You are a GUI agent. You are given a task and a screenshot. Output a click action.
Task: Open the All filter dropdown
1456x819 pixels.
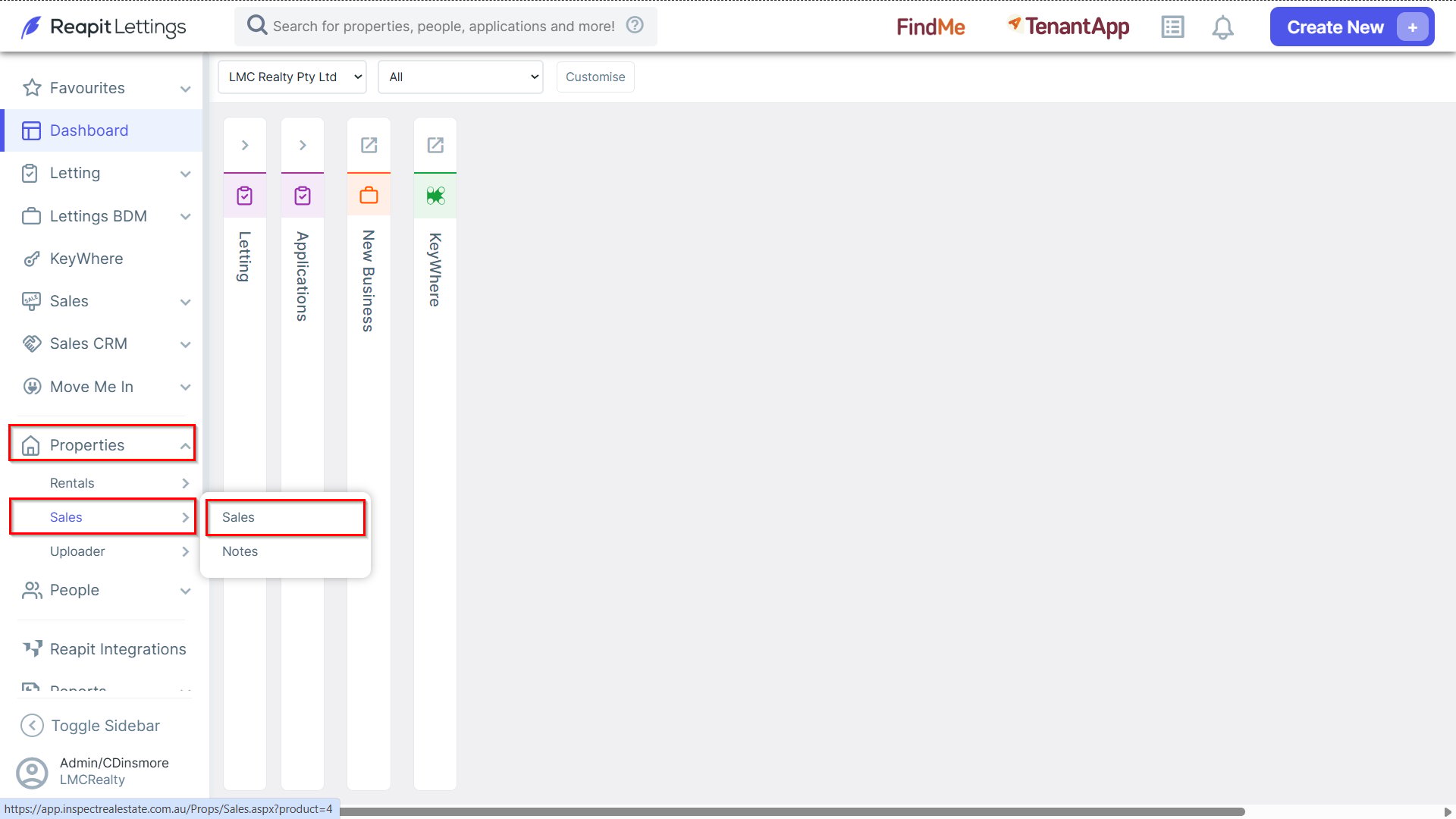[x=460, y=77]
